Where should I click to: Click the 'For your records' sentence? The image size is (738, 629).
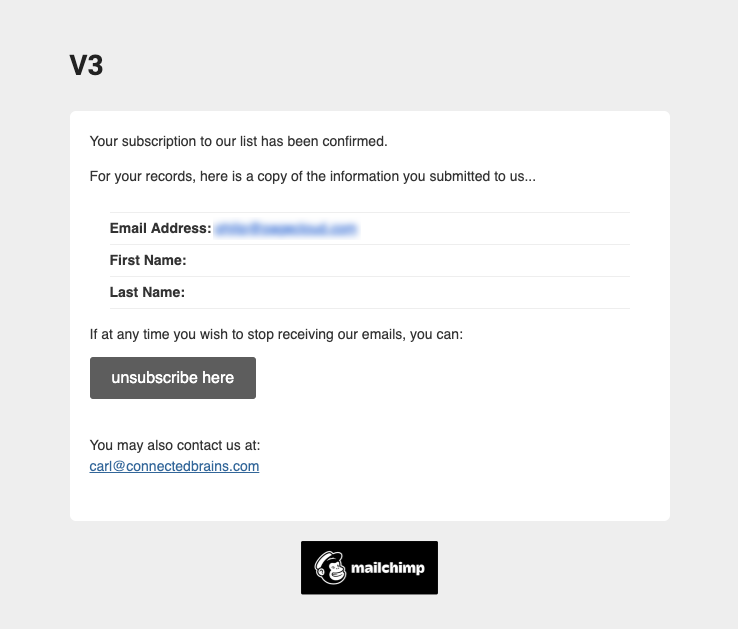coord(313,177)
